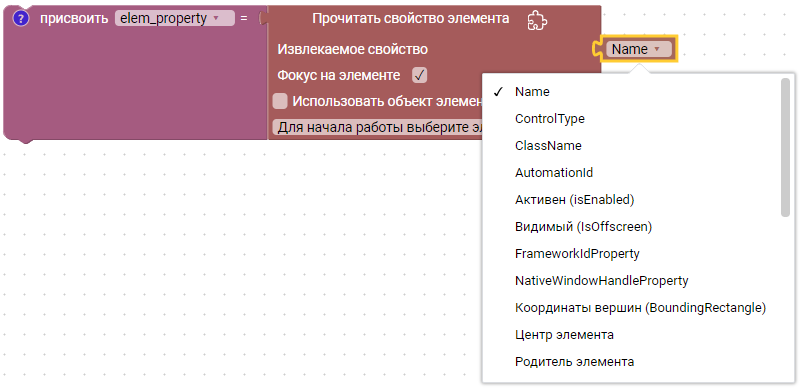Open the elem_property variable dropdown
801x391 pixels.
[x=175, y=19]
